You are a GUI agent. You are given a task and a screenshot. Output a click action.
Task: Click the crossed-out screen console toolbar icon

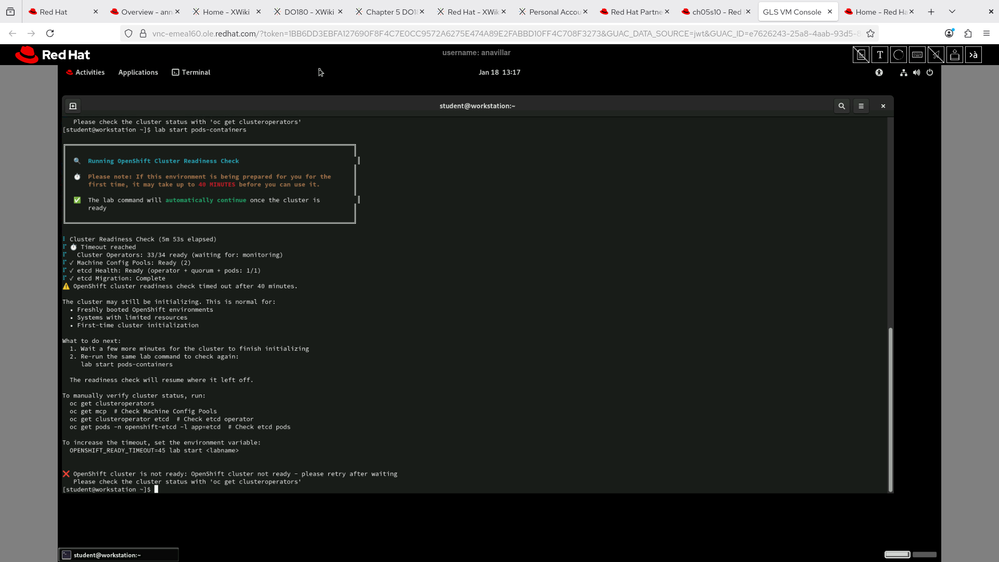click(x=861, y=55)
